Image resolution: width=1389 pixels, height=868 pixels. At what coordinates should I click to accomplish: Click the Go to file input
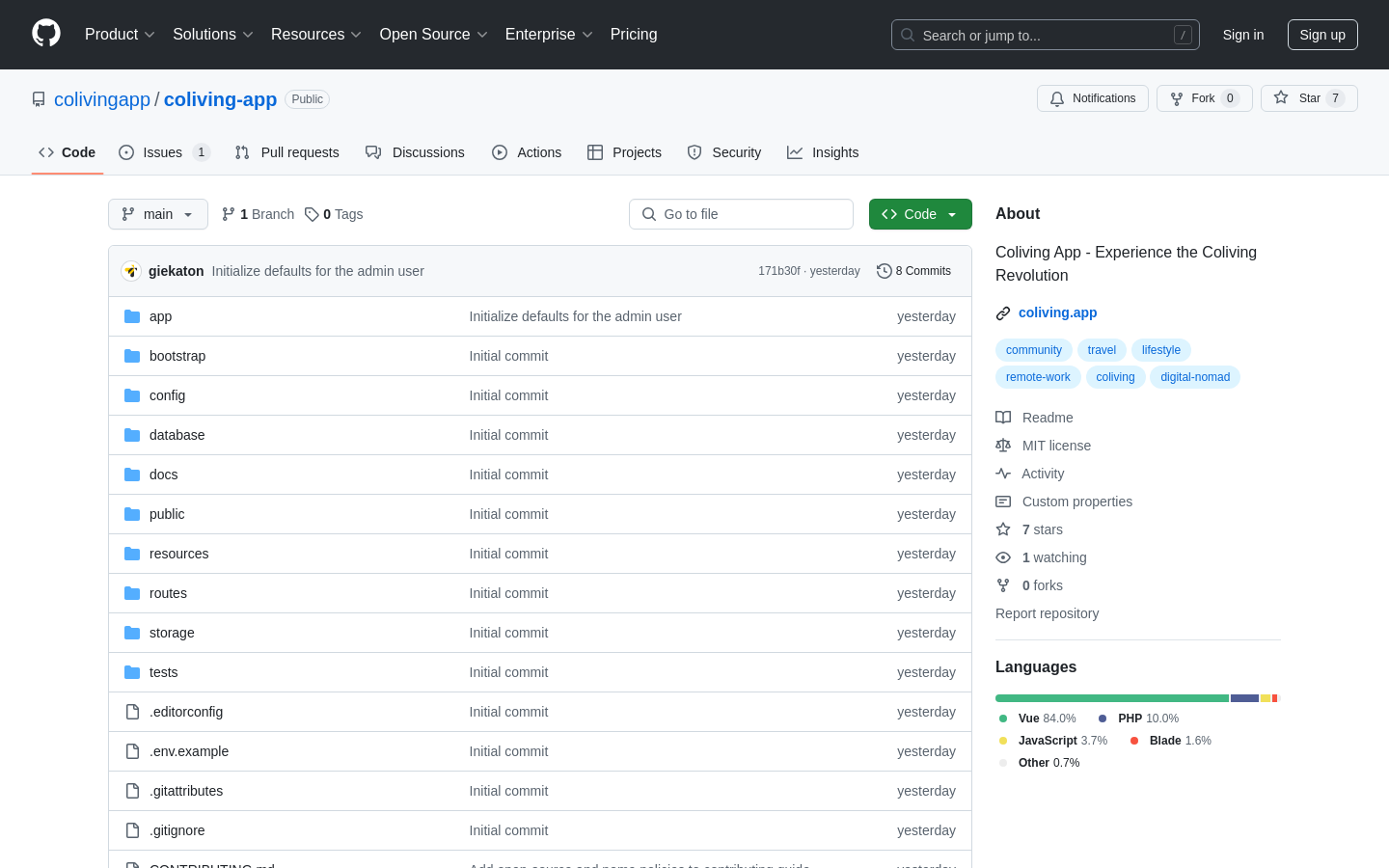pyautogui.click(x=741, y=214)
